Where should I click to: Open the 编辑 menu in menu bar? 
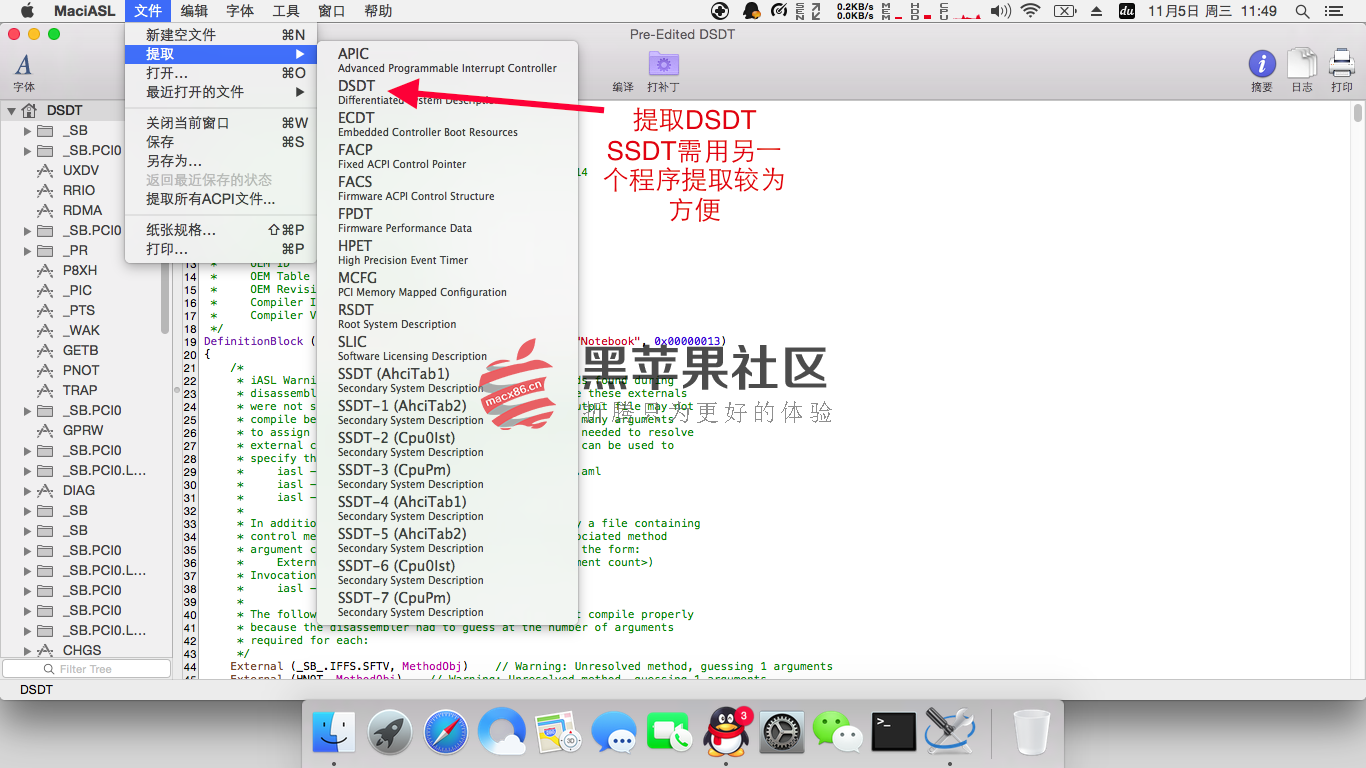tap(195, 11)
